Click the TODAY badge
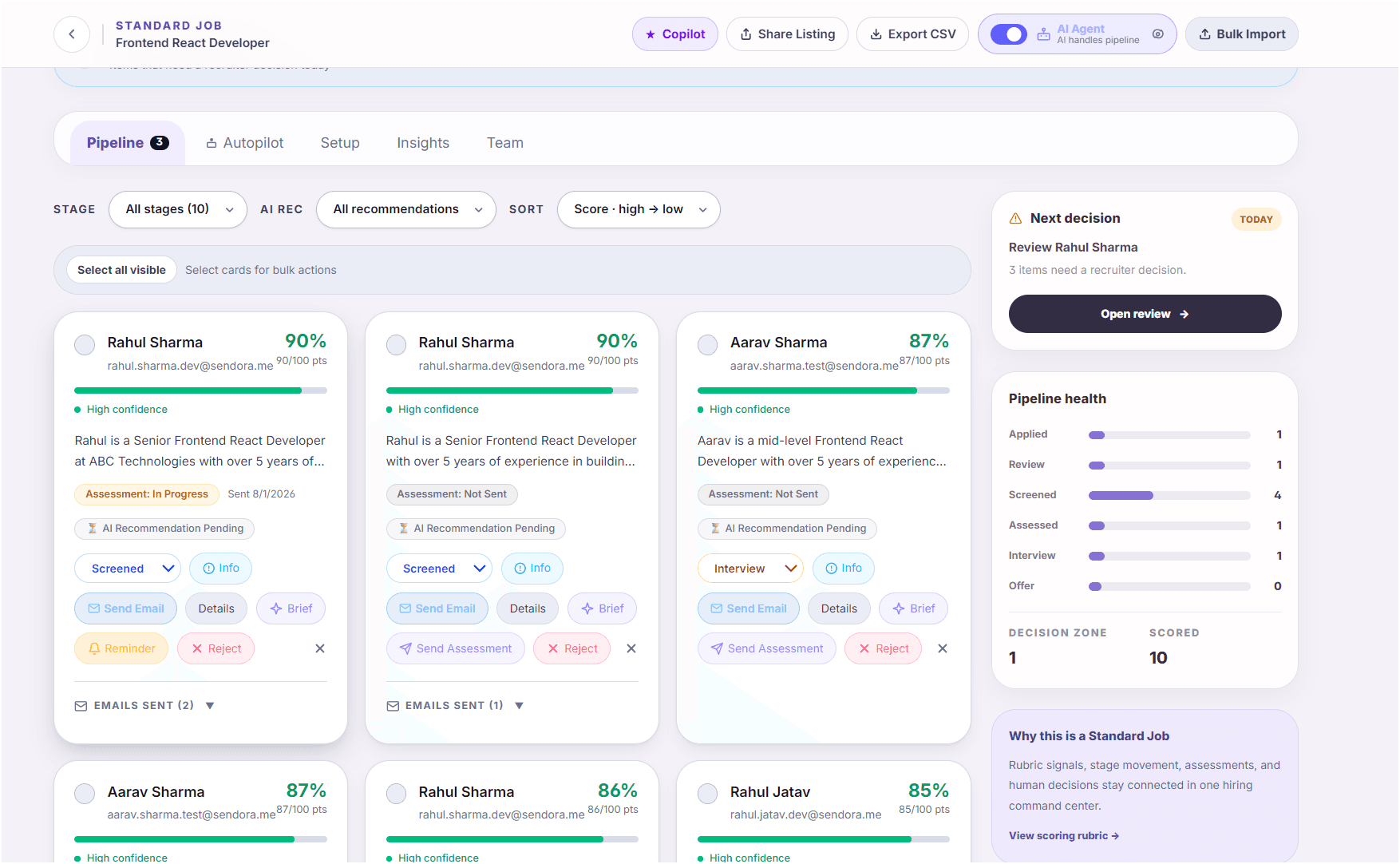This screenshot has height=864, width=1400. click(1256, 220)
